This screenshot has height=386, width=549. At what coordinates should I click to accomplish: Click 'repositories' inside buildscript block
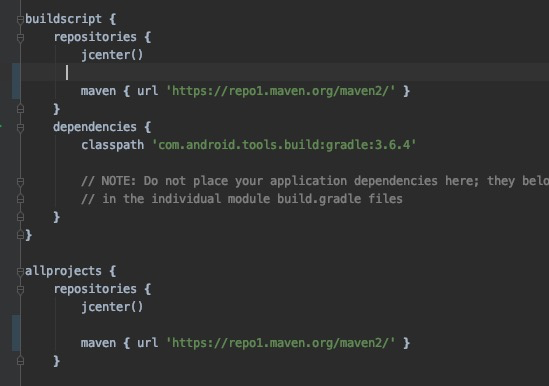[95, 37]
